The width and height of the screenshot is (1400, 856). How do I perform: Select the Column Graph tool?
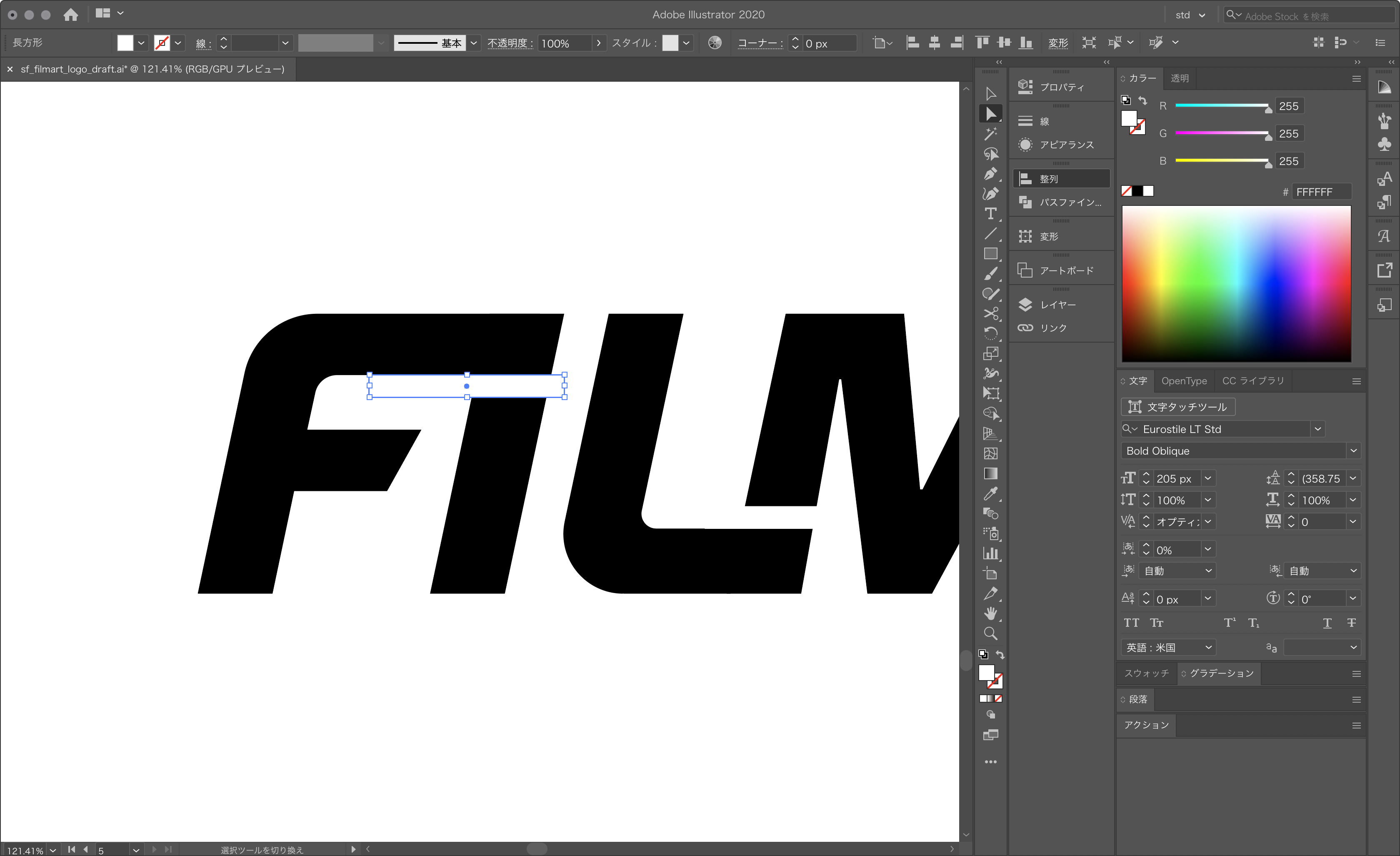990,553
